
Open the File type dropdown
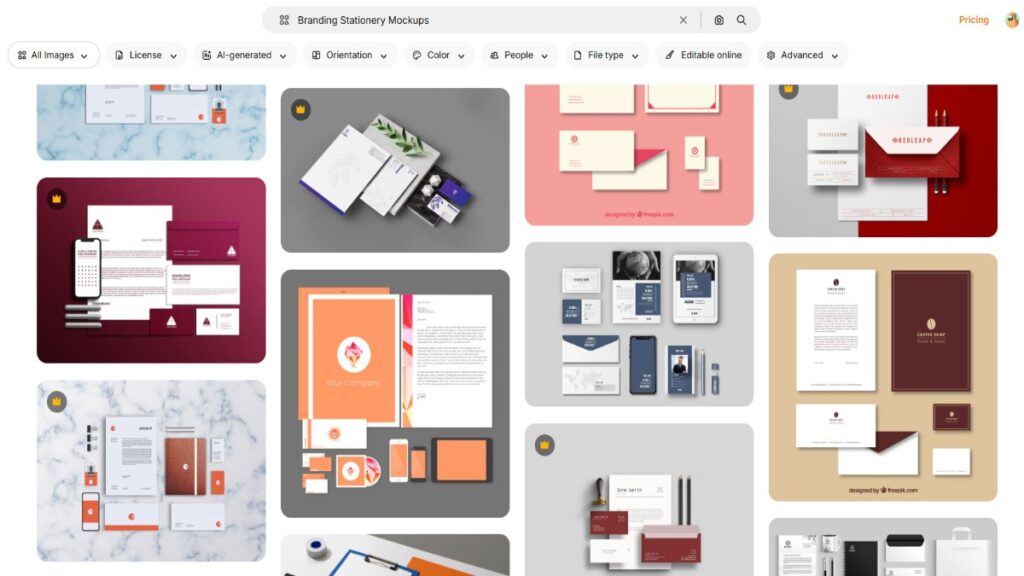point(605,55)
